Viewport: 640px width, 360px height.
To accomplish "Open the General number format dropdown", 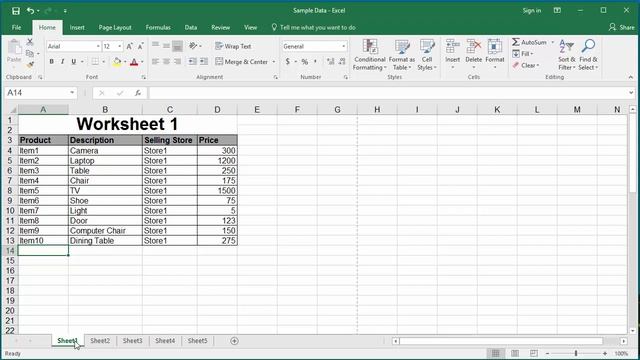I will [x=344, y=47].
